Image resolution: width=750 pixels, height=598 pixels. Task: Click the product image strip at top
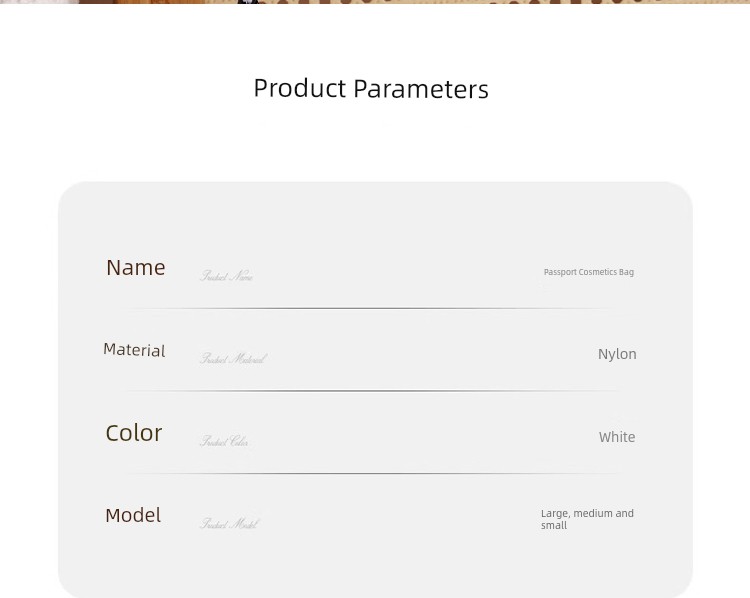pyautogui.click(x=375, y=2)
